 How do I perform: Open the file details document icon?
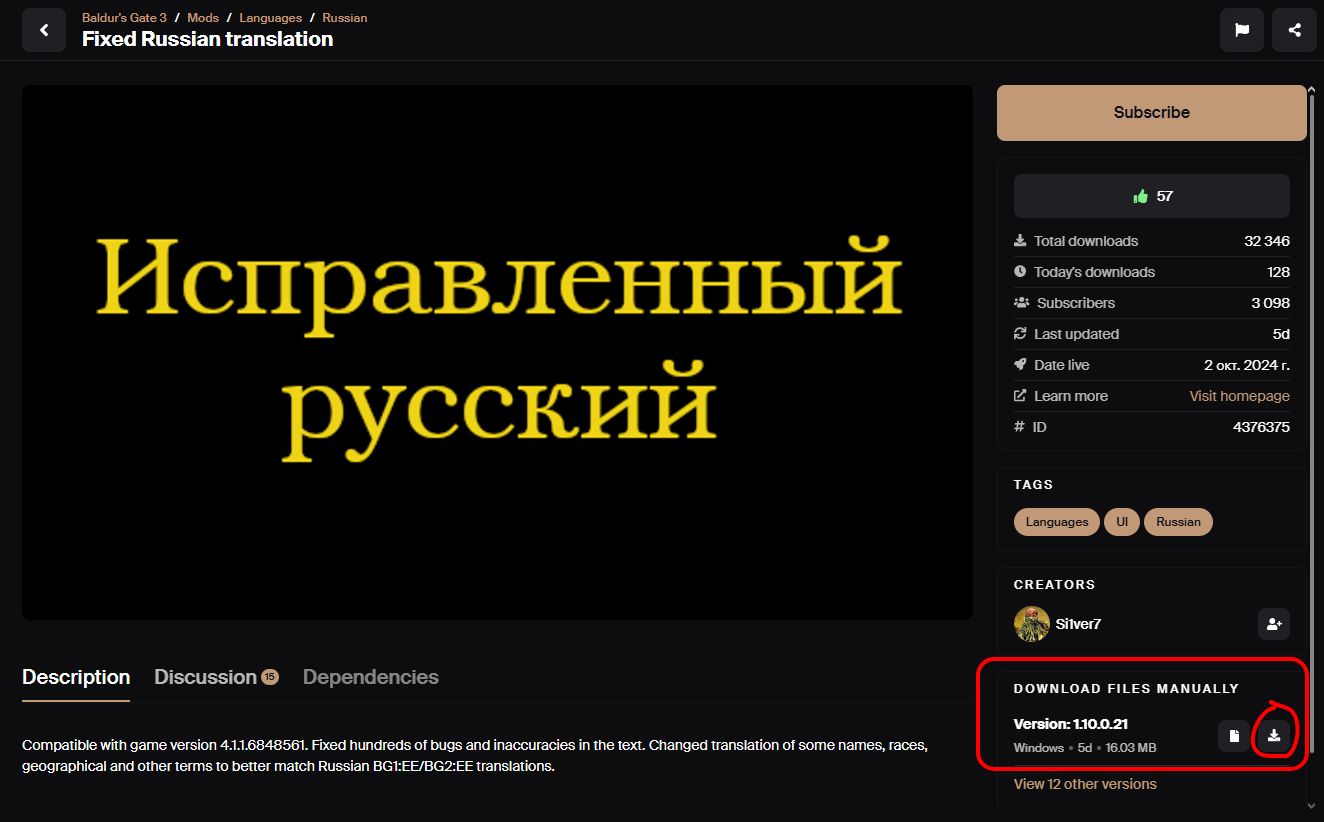point(1234,736)
